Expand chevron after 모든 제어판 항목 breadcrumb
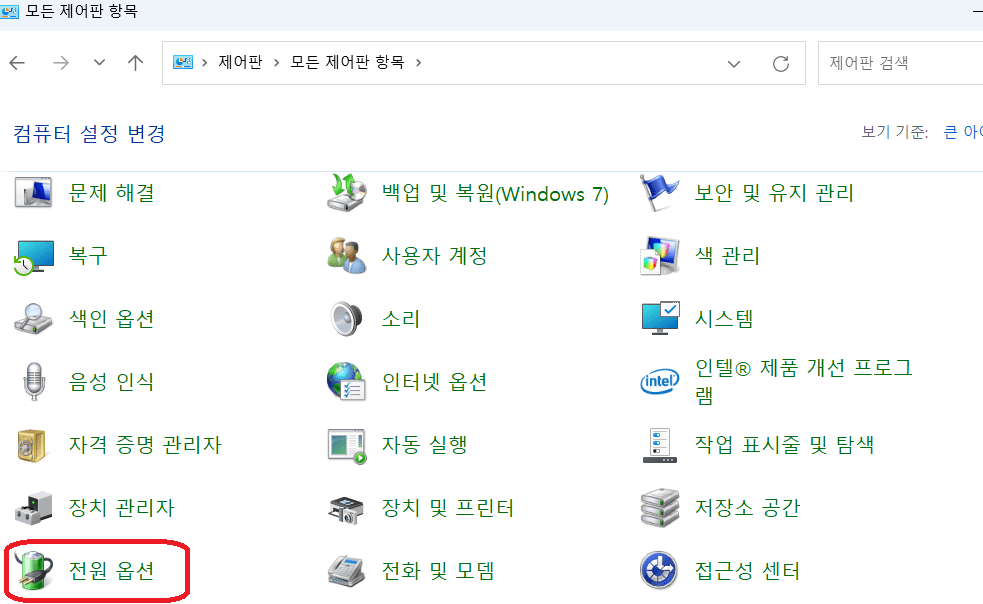 [419, 63]
